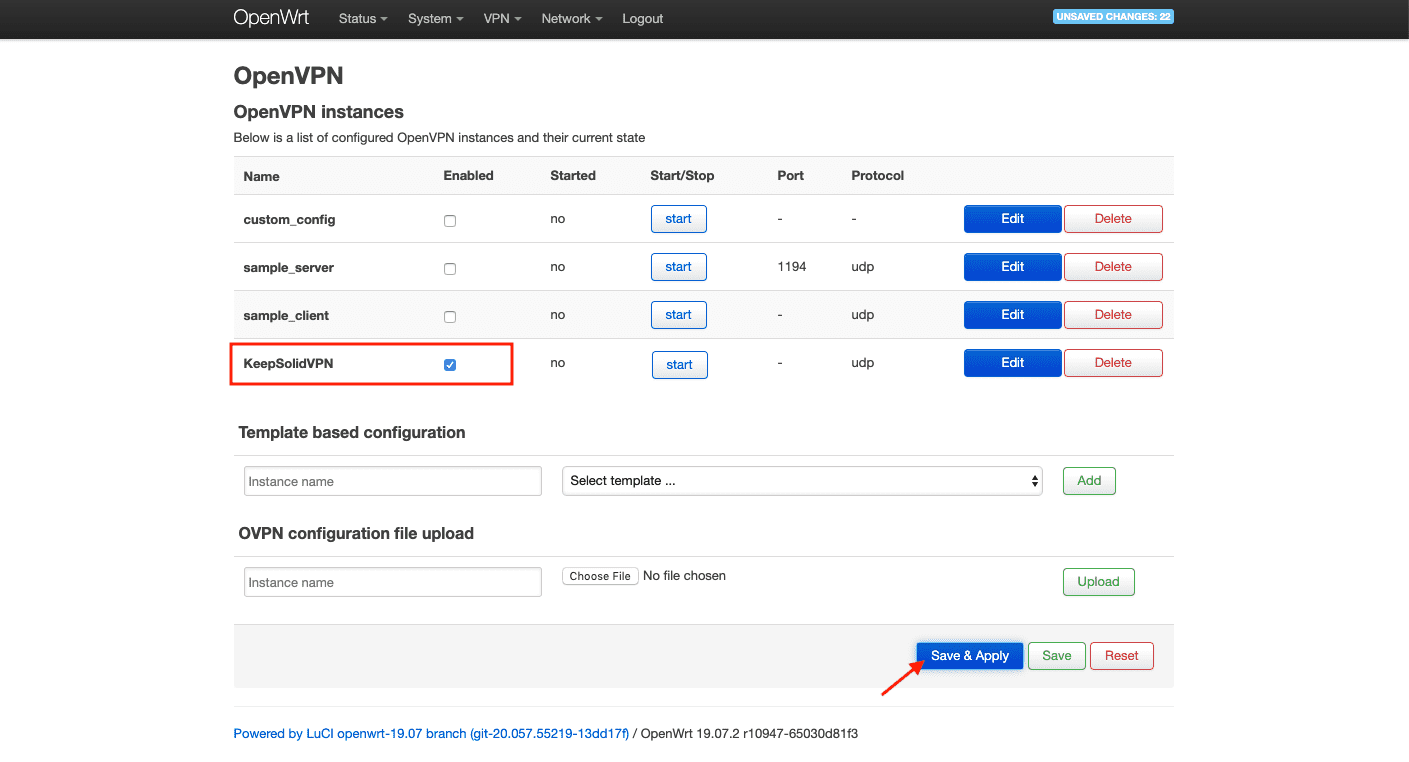
Task: Delete the custom_config instance
Action: tap(1113, 219)
